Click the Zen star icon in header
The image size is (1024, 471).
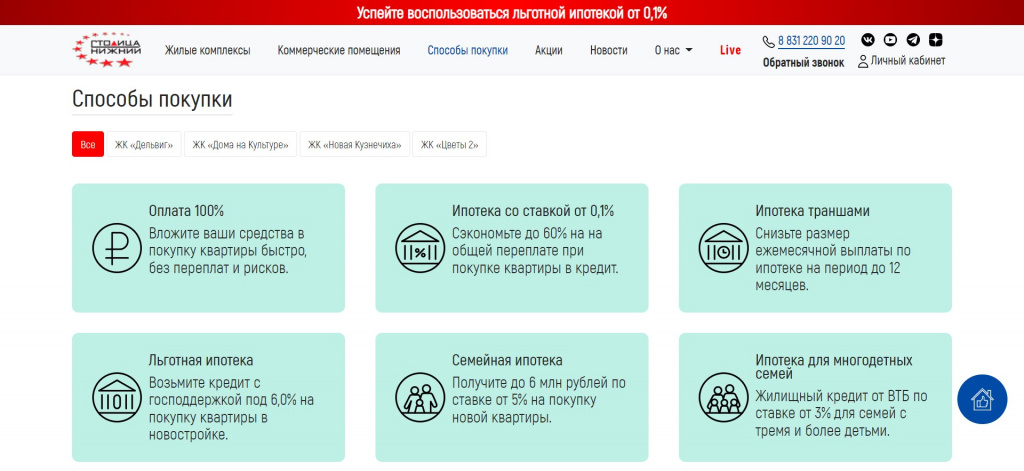point(936,40)
